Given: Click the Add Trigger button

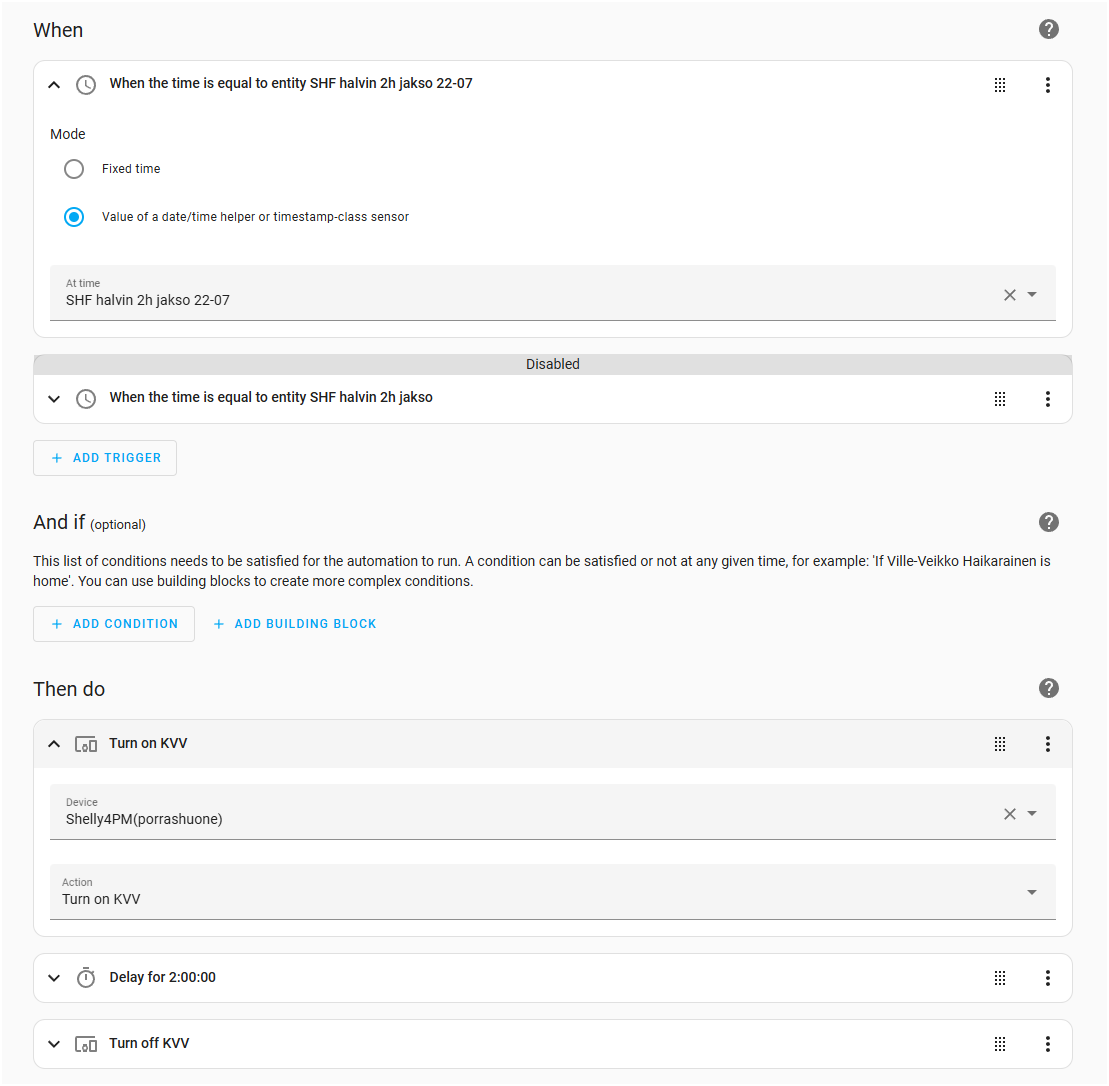Looking at the screenshot, I should point(105,458).
